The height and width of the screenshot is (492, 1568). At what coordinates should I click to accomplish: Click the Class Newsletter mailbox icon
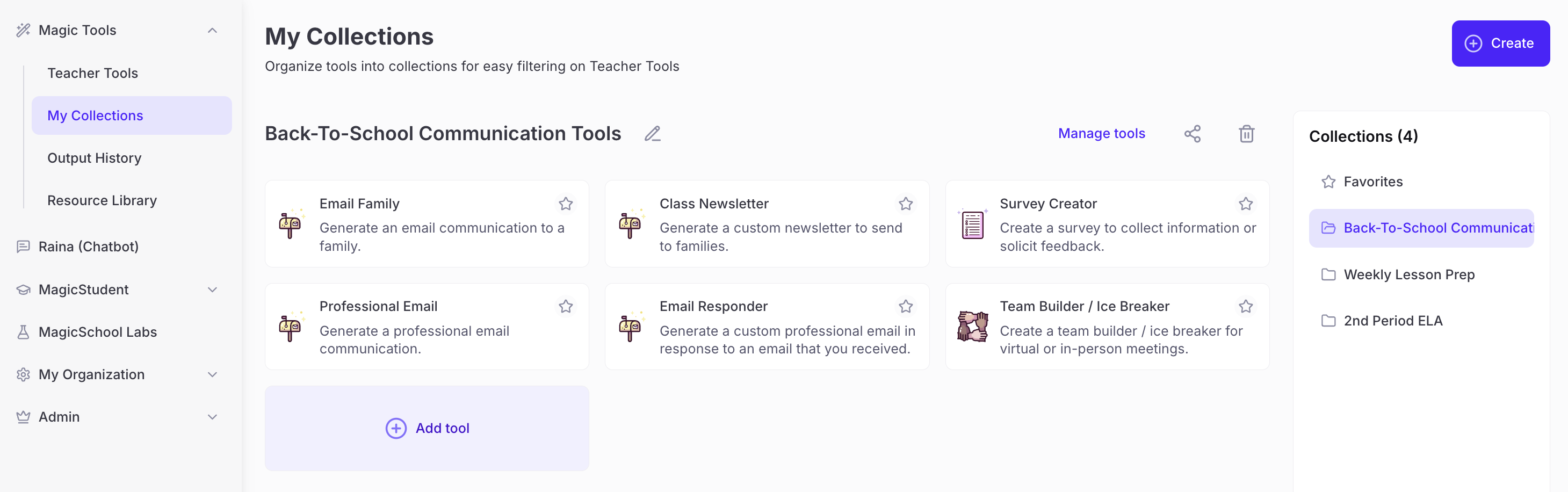pyautogui.click(x=631, y=224)
